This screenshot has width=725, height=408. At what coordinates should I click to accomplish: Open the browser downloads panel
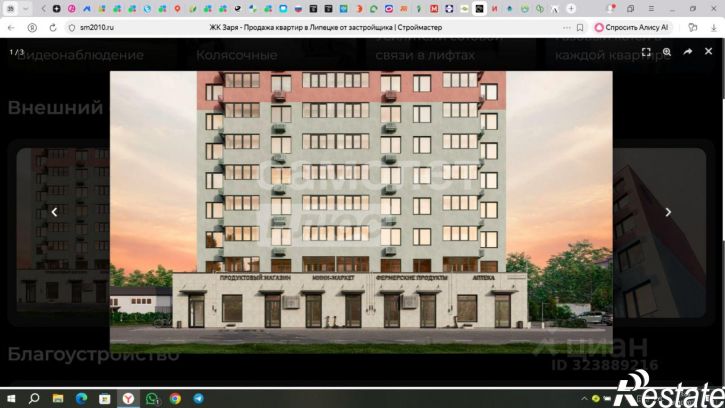pyautogui.click(x=712, y=28)
